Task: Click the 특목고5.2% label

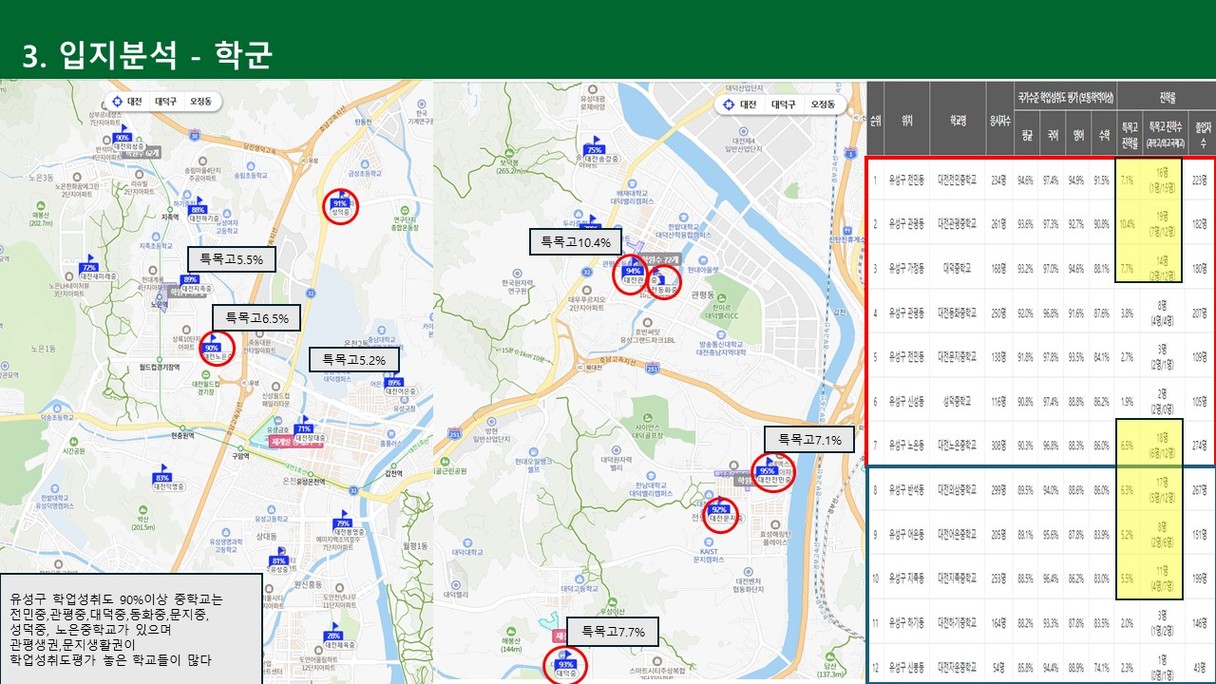Action: (354, 359)
